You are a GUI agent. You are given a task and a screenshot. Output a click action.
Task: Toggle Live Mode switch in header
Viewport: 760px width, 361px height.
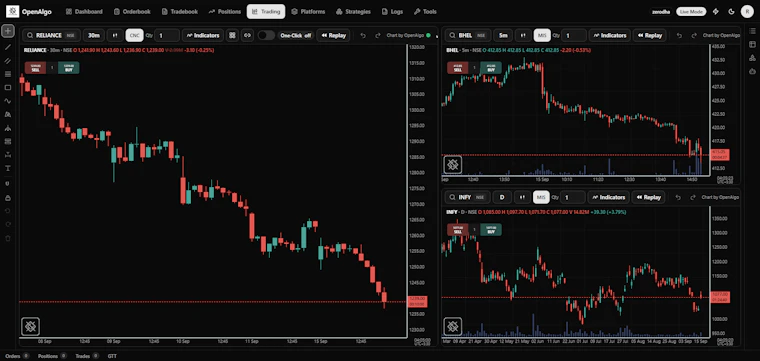[691, 12]
